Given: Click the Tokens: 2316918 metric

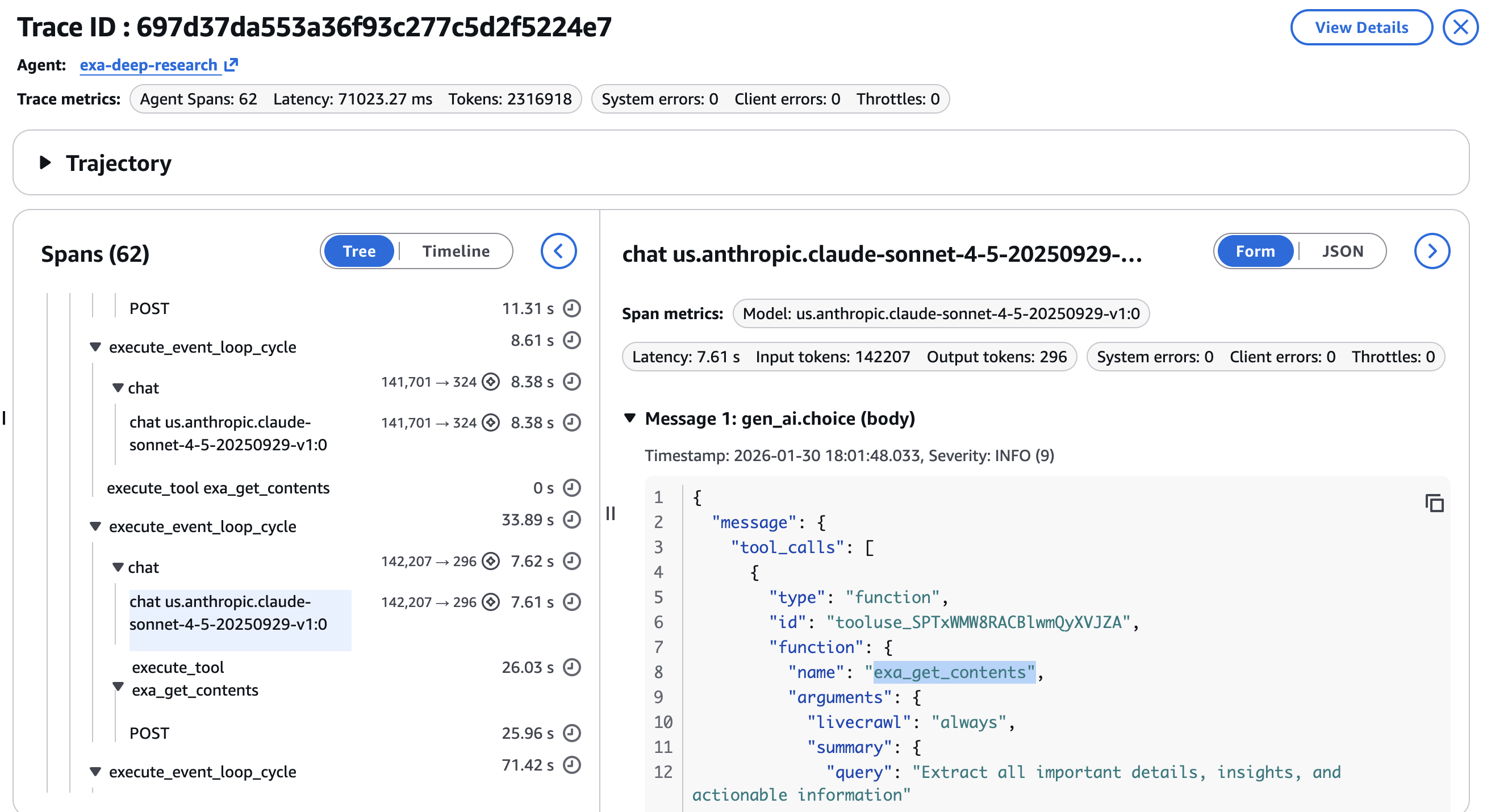Looking at the screenshot, I should [x=509, y=99].
